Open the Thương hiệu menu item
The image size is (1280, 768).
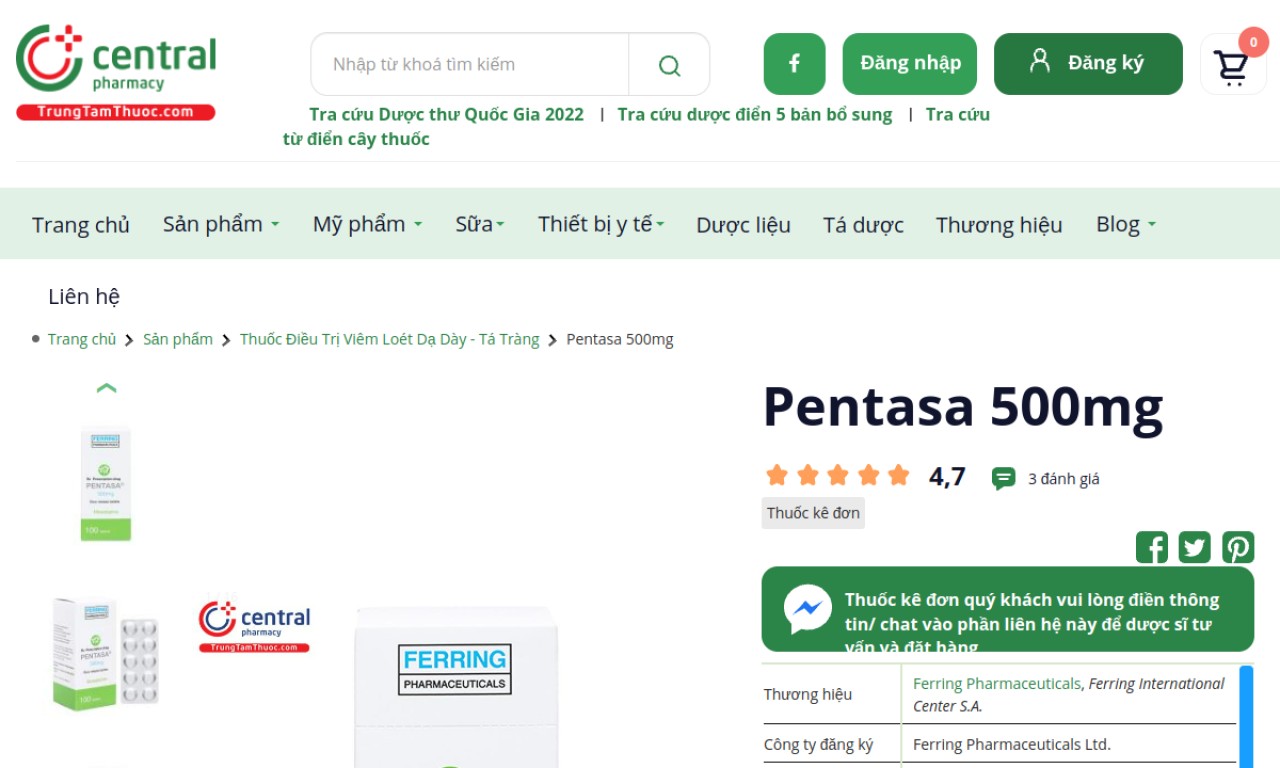click(999, 225)
